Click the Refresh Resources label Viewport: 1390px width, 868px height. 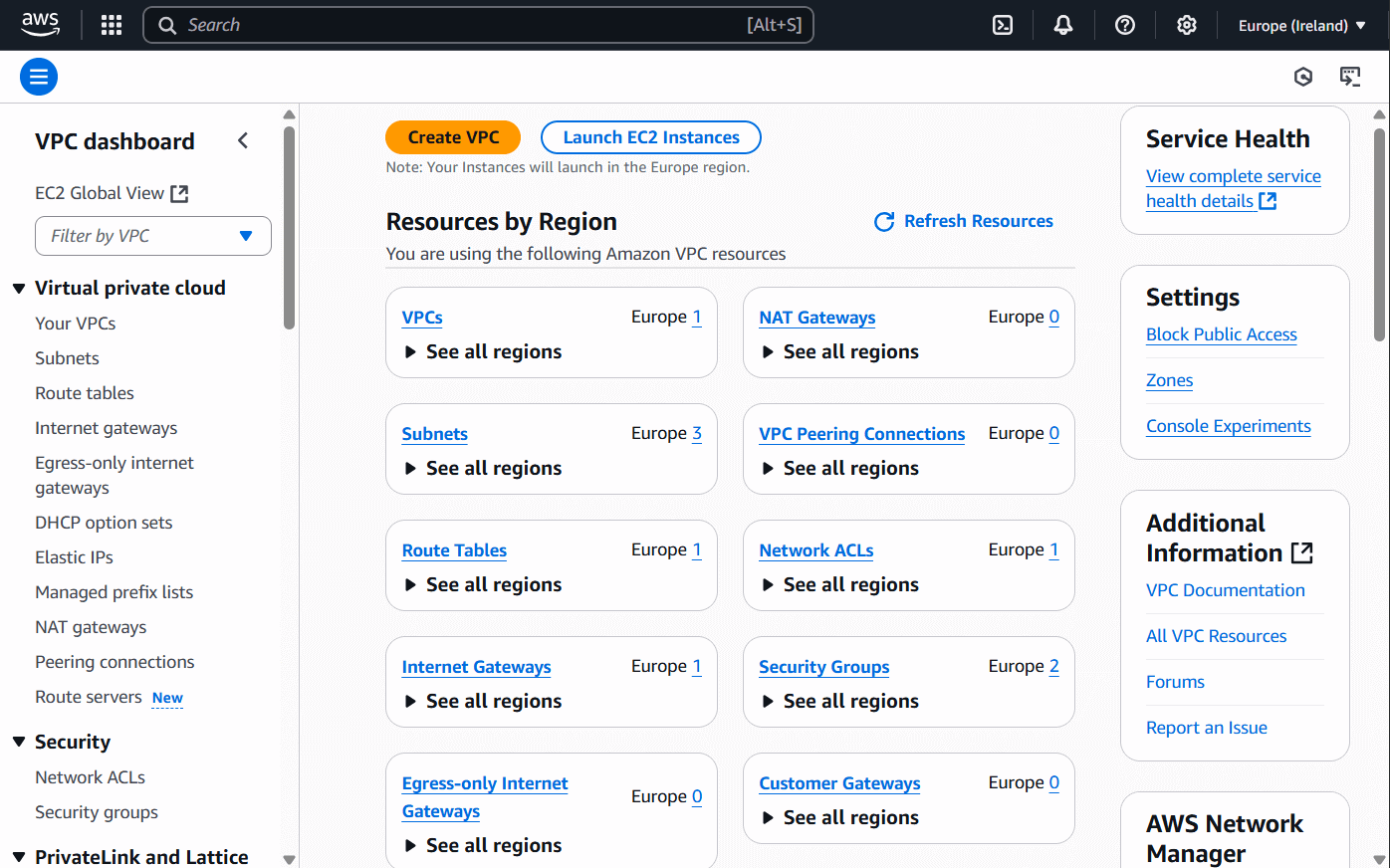click(978, 221)
